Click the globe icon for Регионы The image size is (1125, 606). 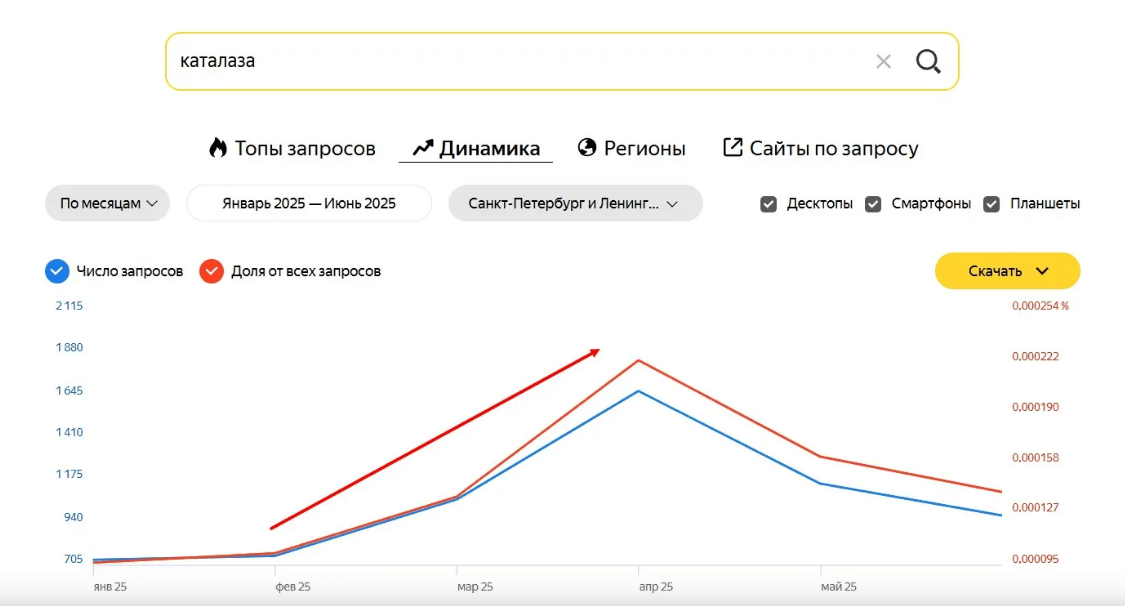(587, 148)
